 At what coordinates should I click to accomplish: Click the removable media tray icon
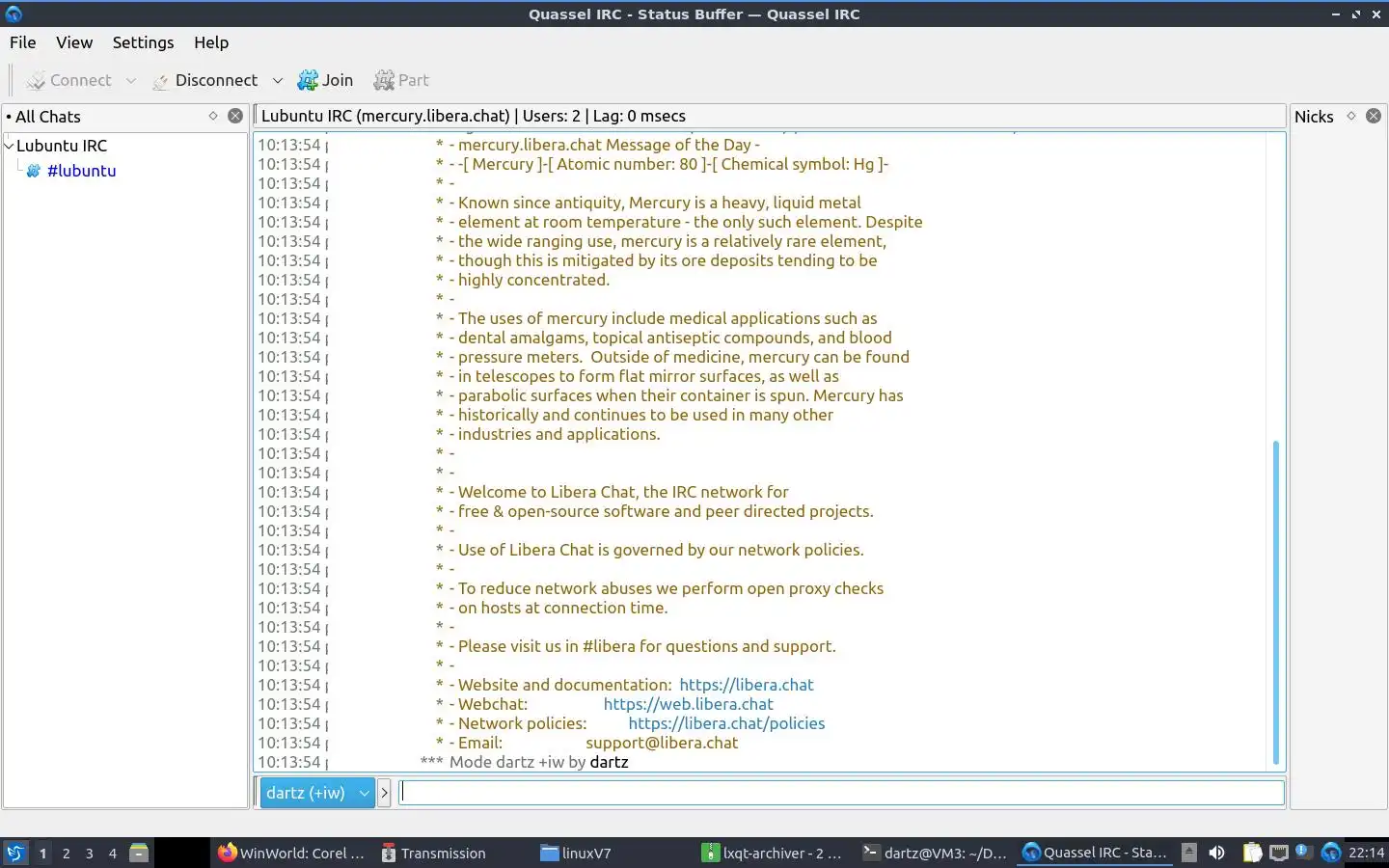(1189, 853)
